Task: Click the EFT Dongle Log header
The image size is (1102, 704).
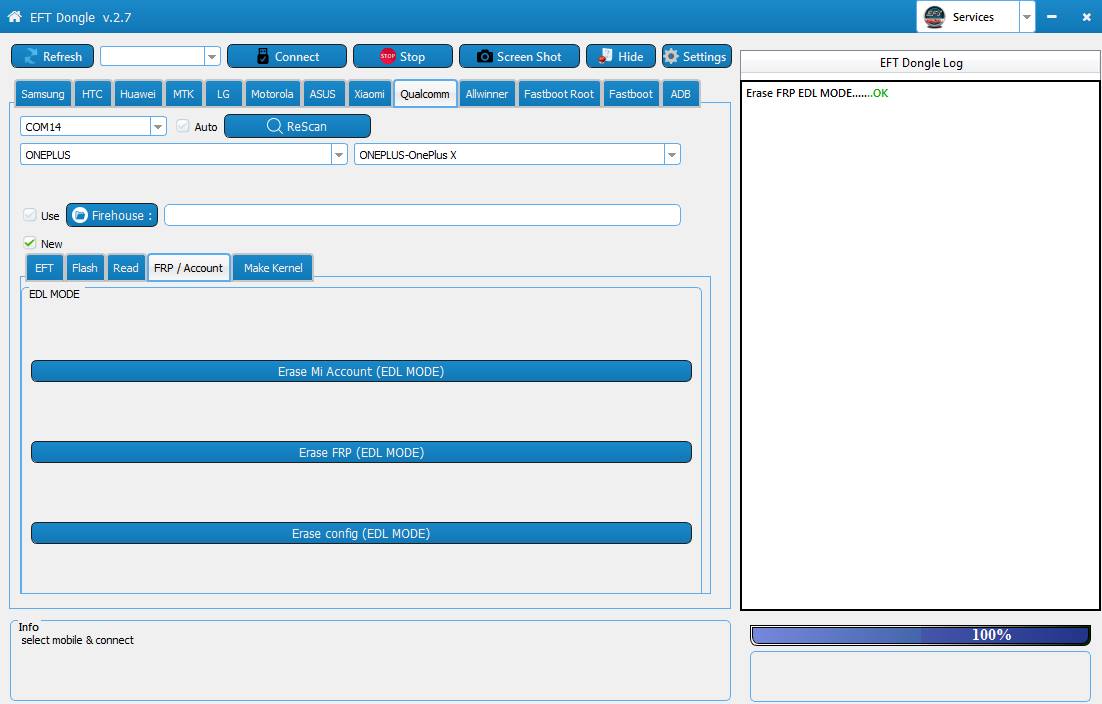Action: (921, 63)
